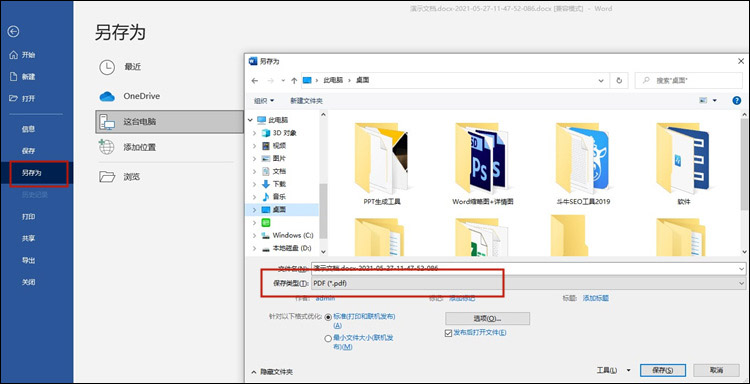Open the 导出 page
This screenshot has height=384, width=750.
[28, 260]
